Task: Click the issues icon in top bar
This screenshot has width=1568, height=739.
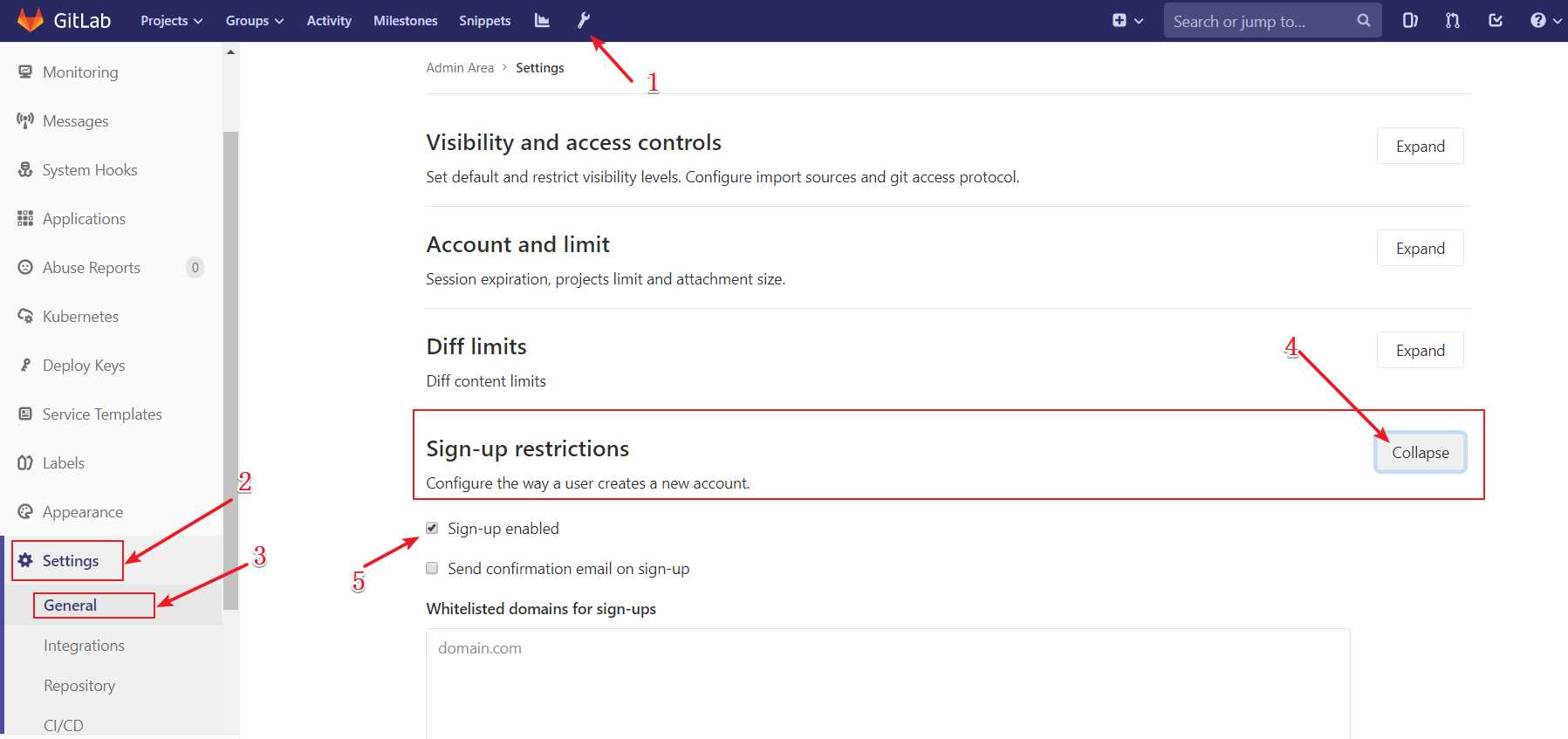Action: (x=1409, y=20)
